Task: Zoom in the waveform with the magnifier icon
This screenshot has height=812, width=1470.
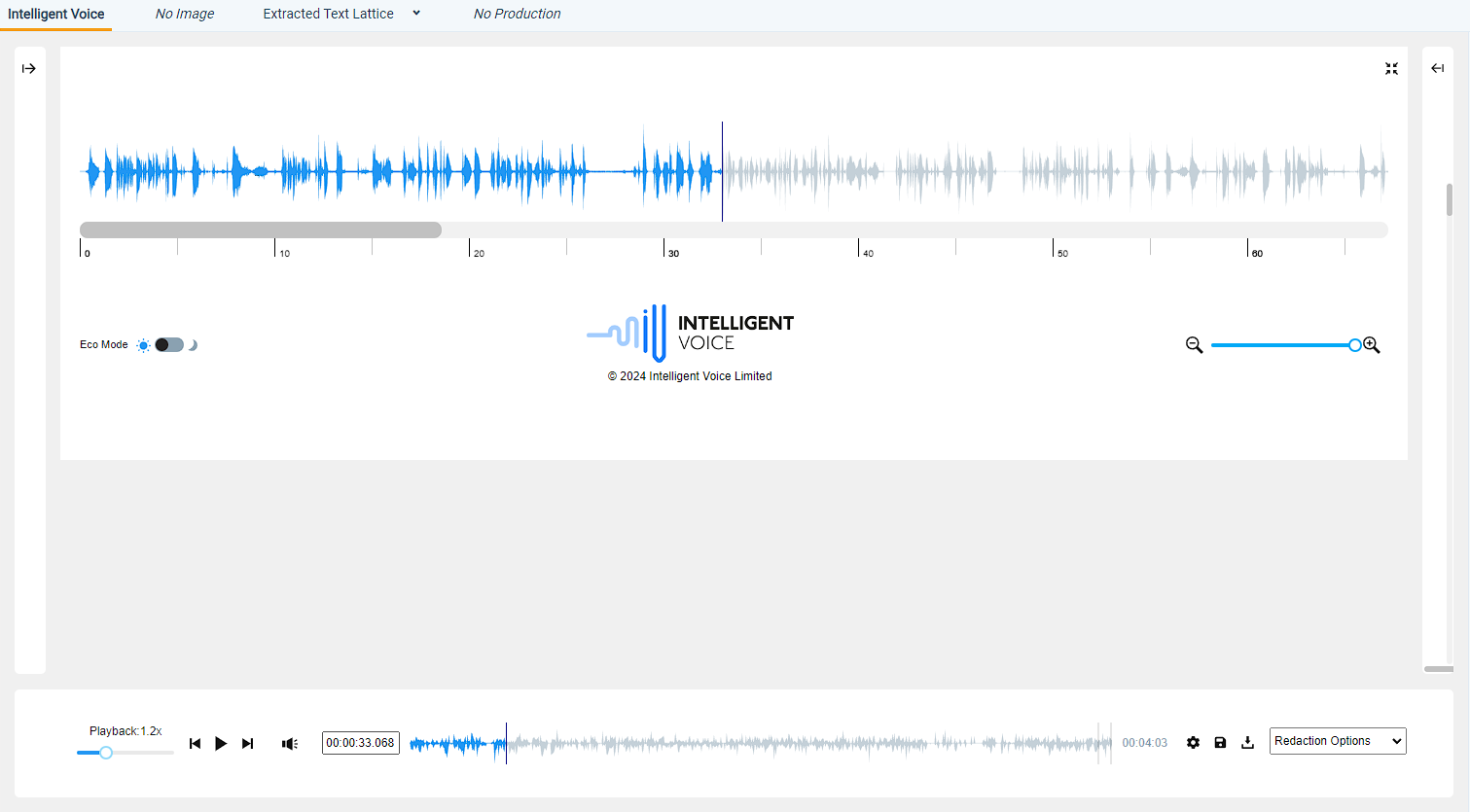Action: coord(1372,344)
